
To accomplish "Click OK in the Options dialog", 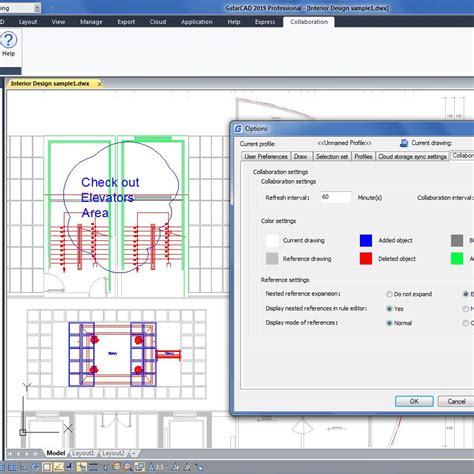I will pos(414,401).
